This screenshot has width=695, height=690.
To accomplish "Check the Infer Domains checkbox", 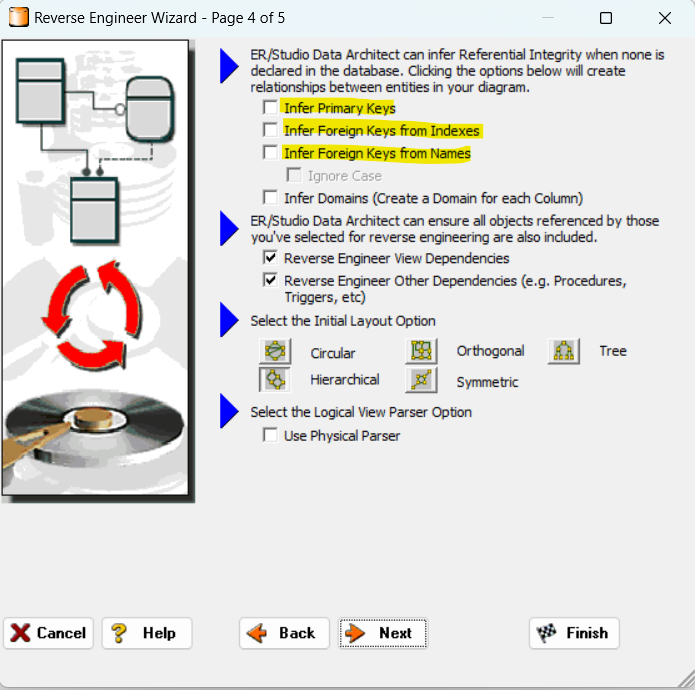I will pos(270,198).
